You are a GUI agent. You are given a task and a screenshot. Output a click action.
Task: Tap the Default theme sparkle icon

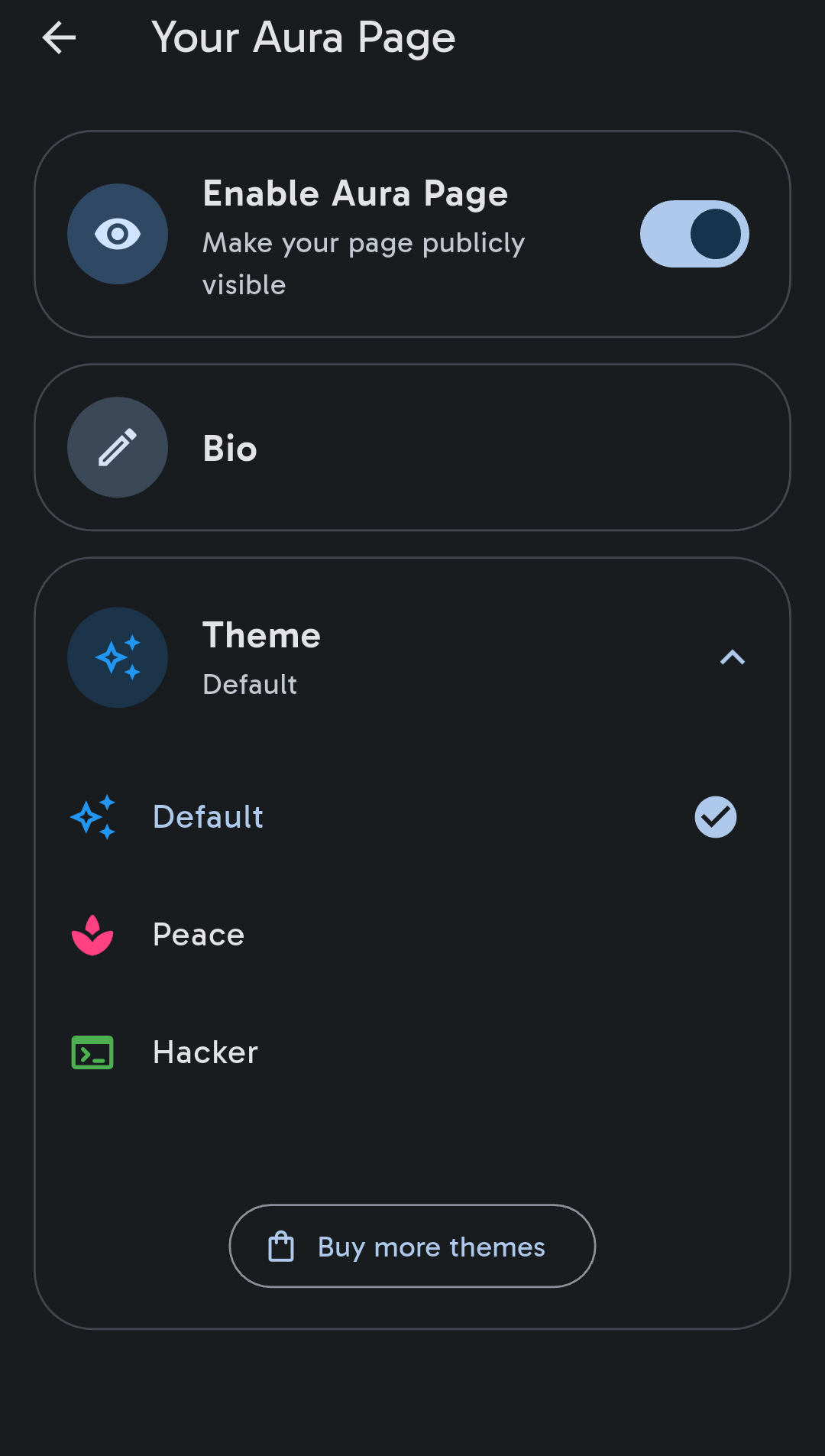pyautogui.click(x=93, y=817)
